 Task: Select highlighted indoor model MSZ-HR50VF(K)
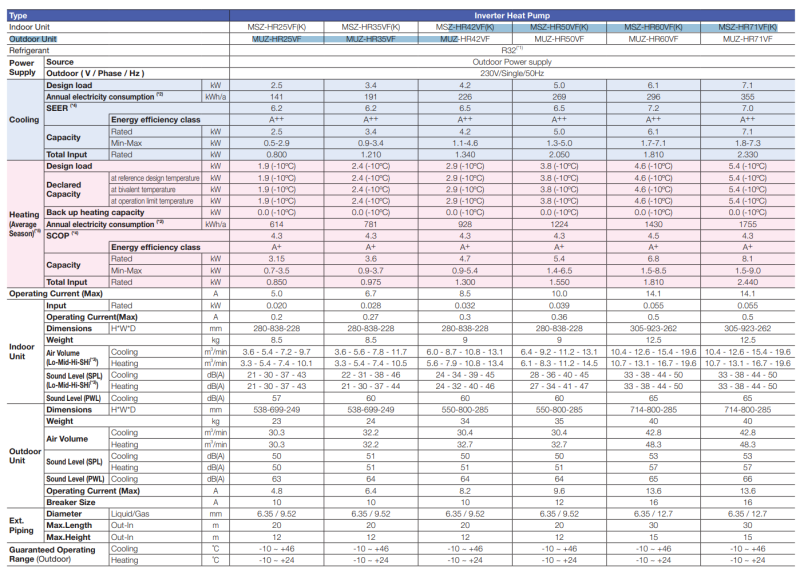559,27
